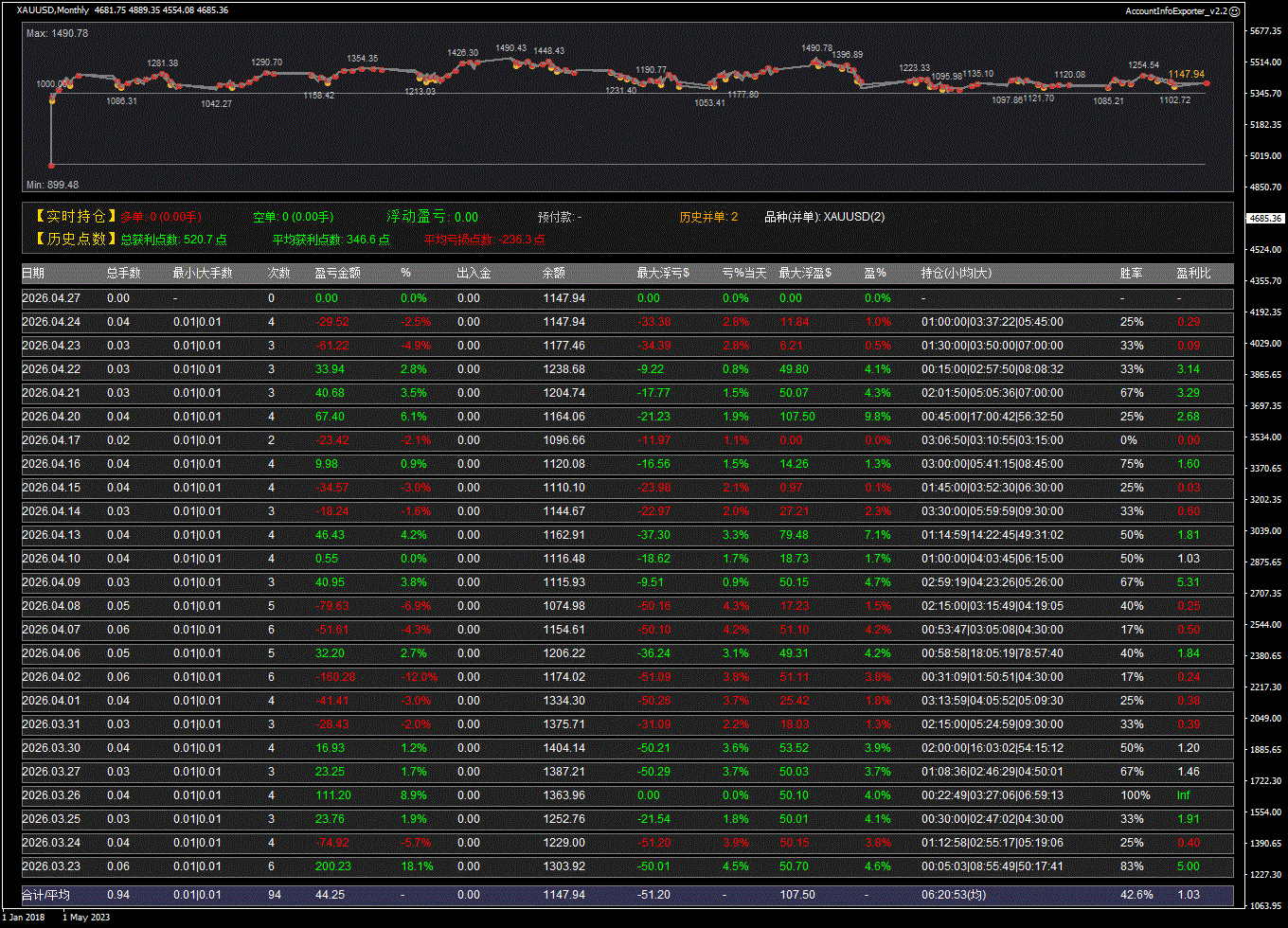Select the 最大浮亏$ column header
Image resolution: width=1288 pixels, height=928 pixels.
pyautogui.click(x=663, y=274)
